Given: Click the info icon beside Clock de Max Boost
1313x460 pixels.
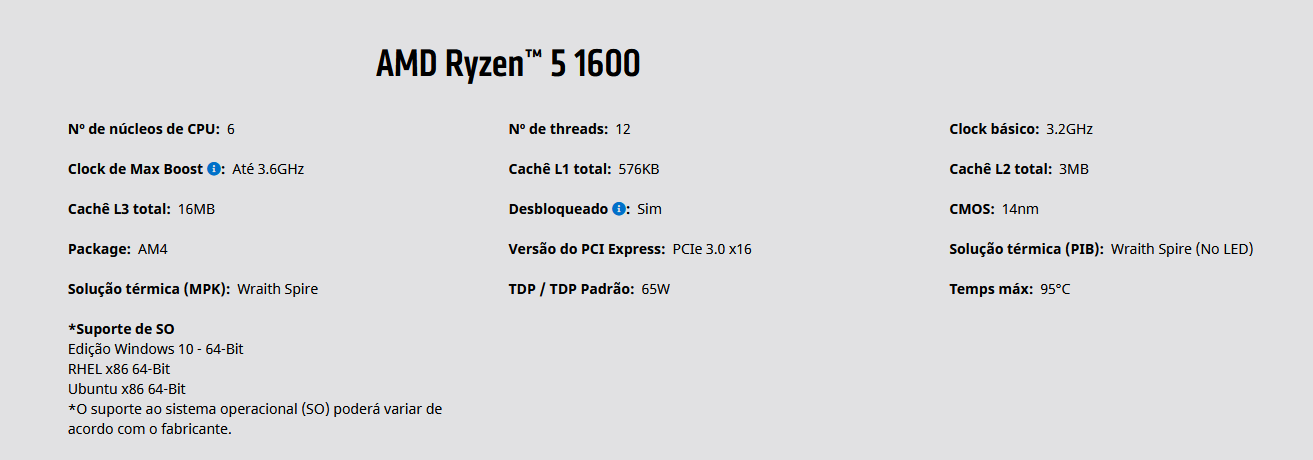Looking at the screenshot, I should point(214,169).
